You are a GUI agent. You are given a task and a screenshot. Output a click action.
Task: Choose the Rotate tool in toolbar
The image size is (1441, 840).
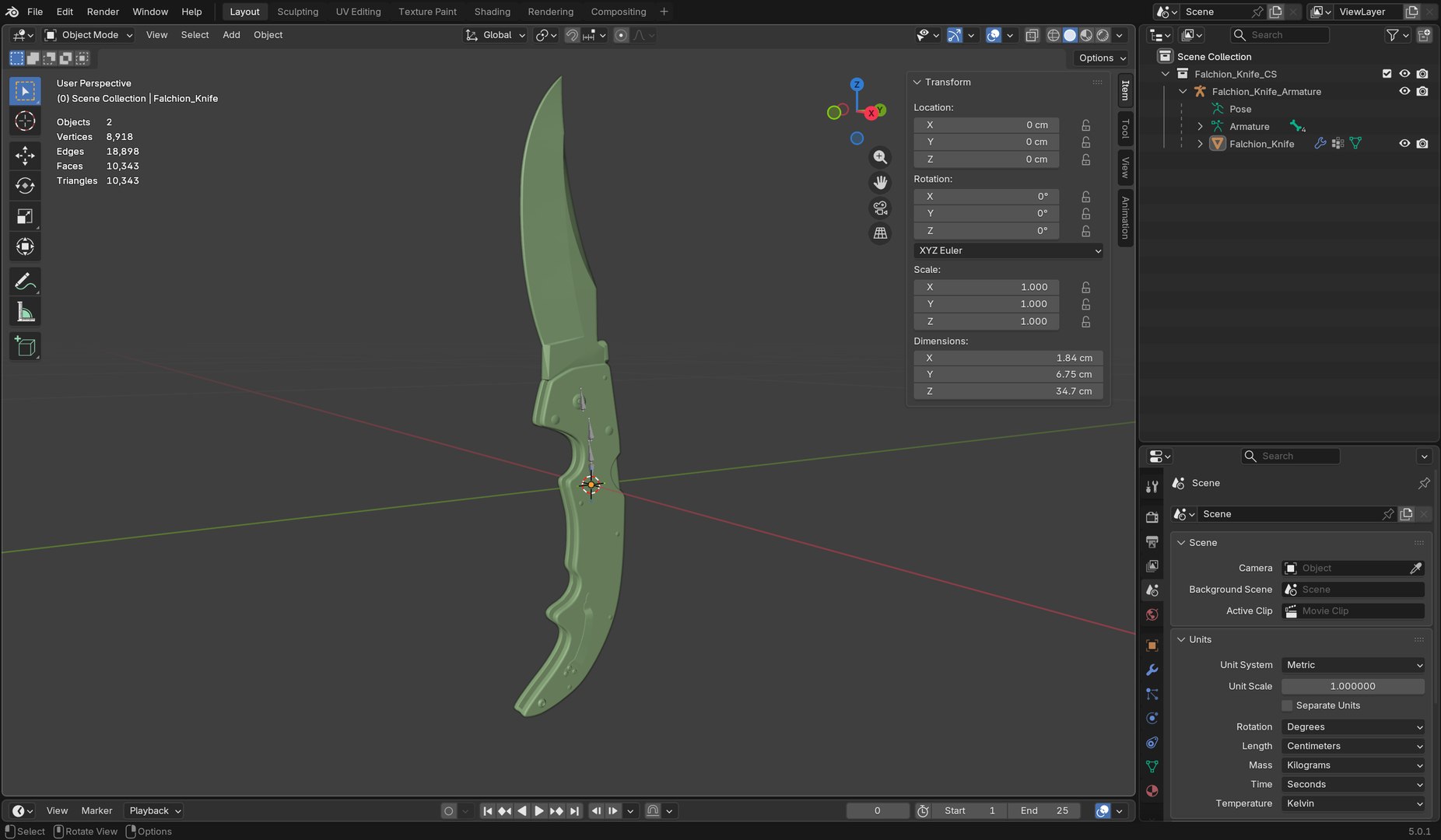pyautogui.click(x=25, y=186)
